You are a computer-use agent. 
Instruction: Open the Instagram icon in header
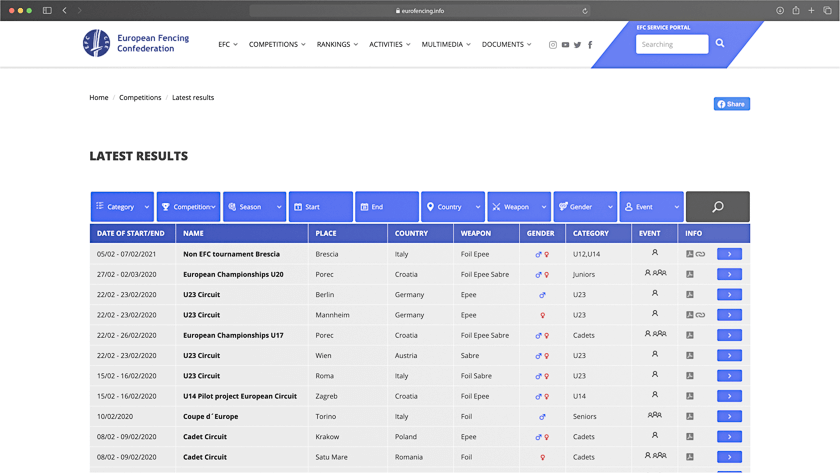click(553, 45)
